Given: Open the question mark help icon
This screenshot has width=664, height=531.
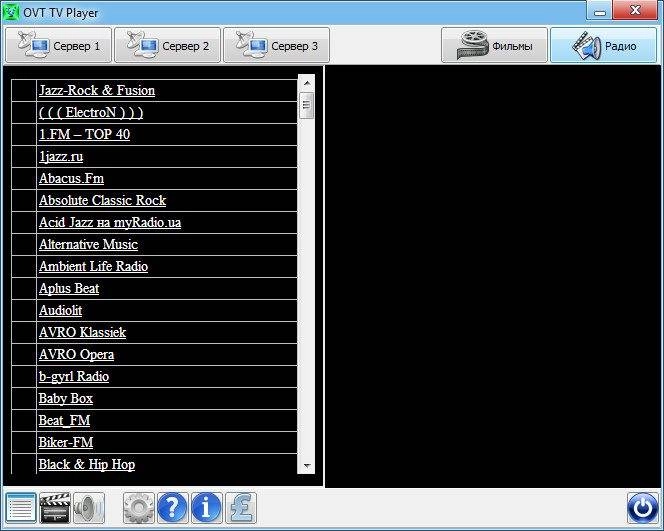Looking at the screenshot, I should [172, 508].
